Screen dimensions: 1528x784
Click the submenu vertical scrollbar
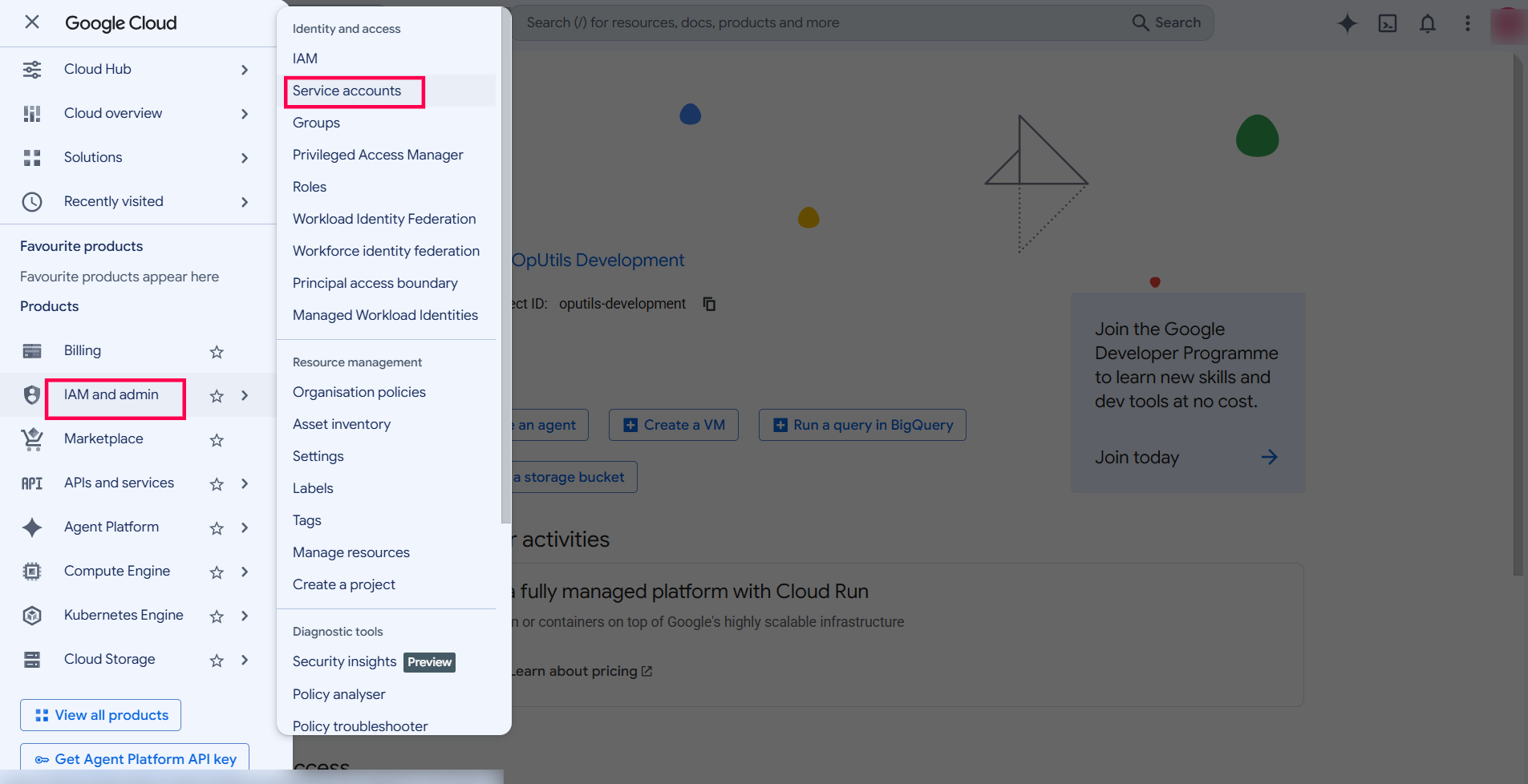tap(505, 265)
